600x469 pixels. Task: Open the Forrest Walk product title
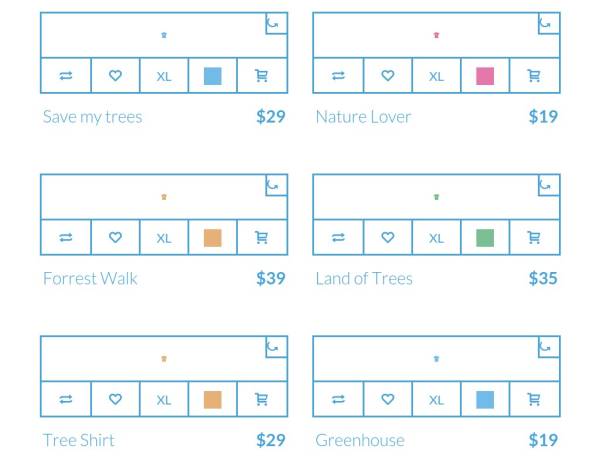[90, 278]
